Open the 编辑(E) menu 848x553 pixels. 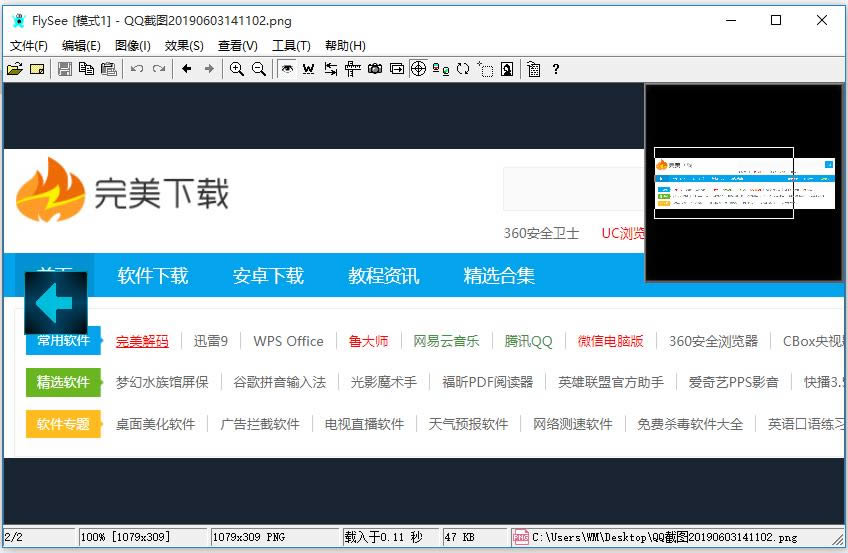point(81,46)
